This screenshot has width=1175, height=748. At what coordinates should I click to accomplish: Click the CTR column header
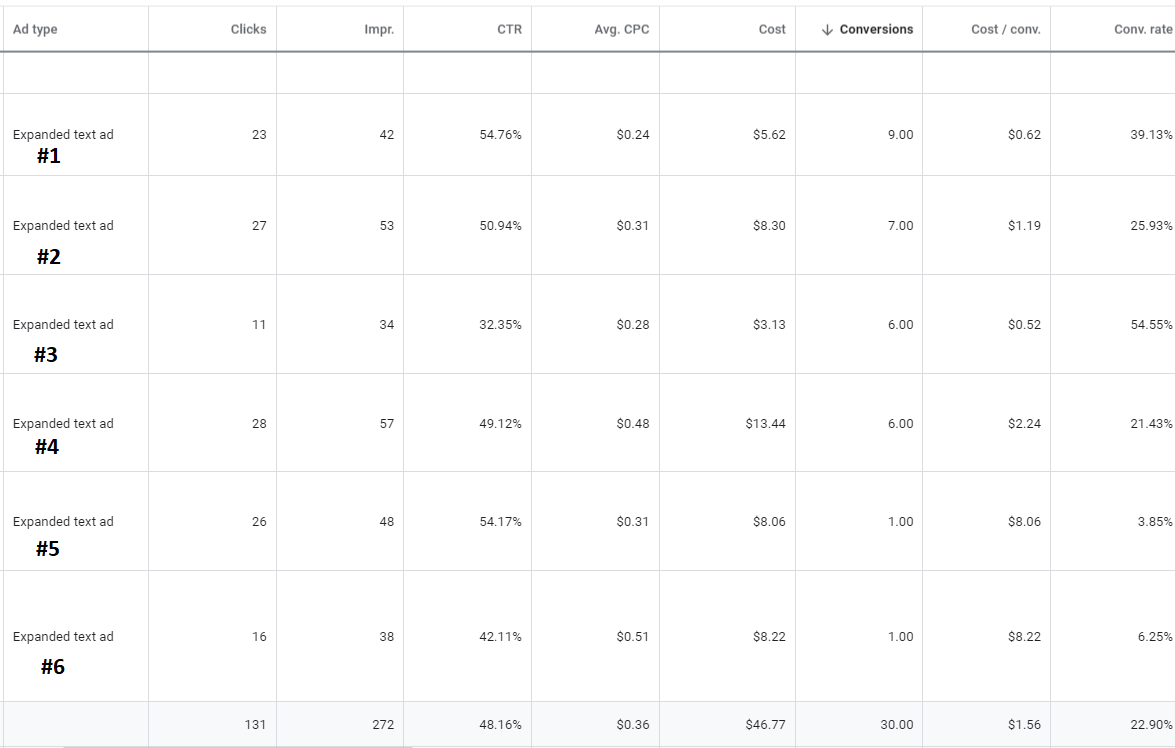[509, 29]
